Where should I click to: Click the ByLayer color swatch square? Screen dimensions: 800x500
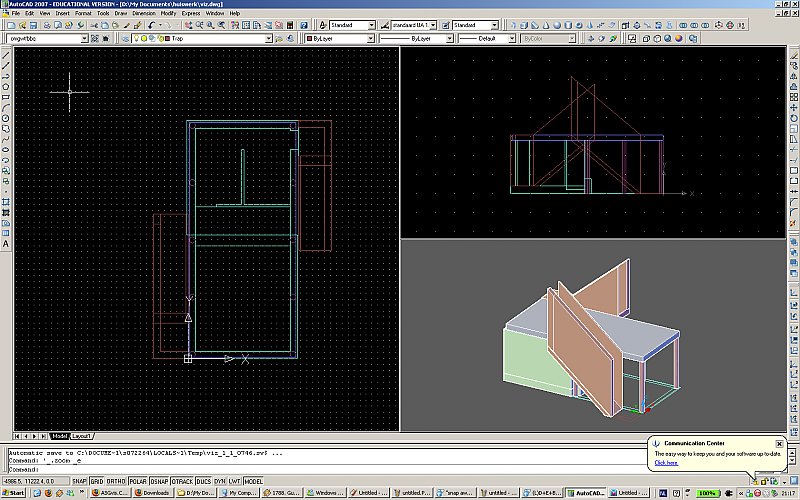pyautogui.click(x=310, y=39)
